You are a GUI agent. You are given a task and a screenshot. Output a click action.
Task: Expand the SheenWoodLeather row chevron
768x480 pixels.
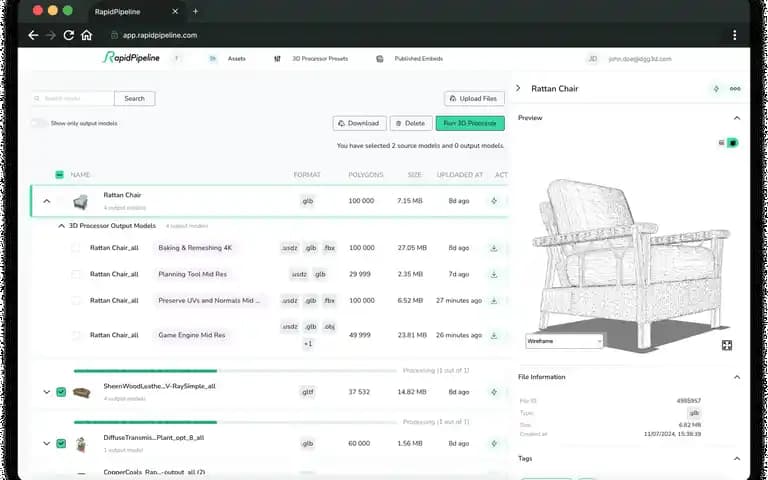point(47,392)
